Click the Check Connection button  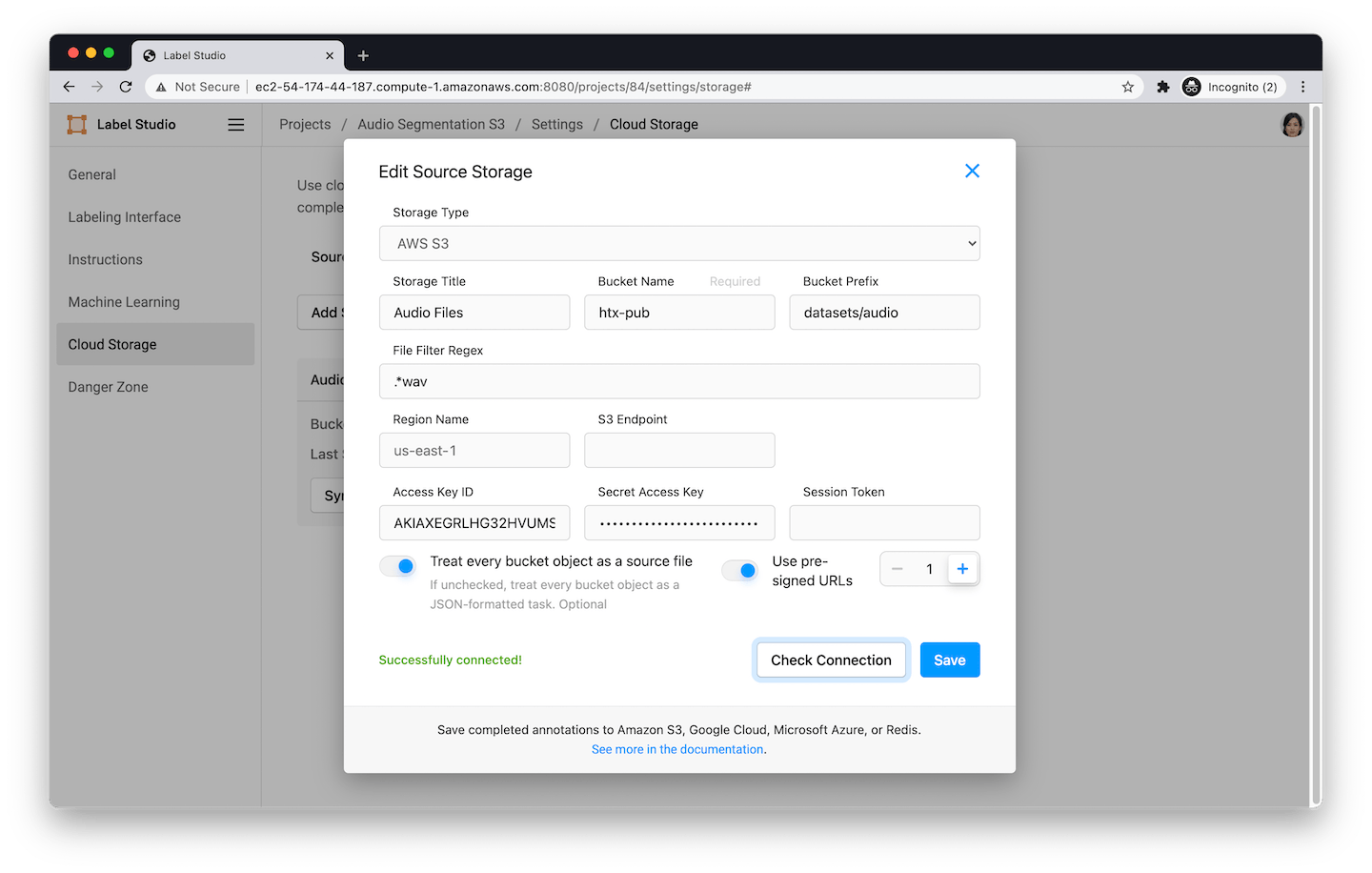tap(831, 660)
